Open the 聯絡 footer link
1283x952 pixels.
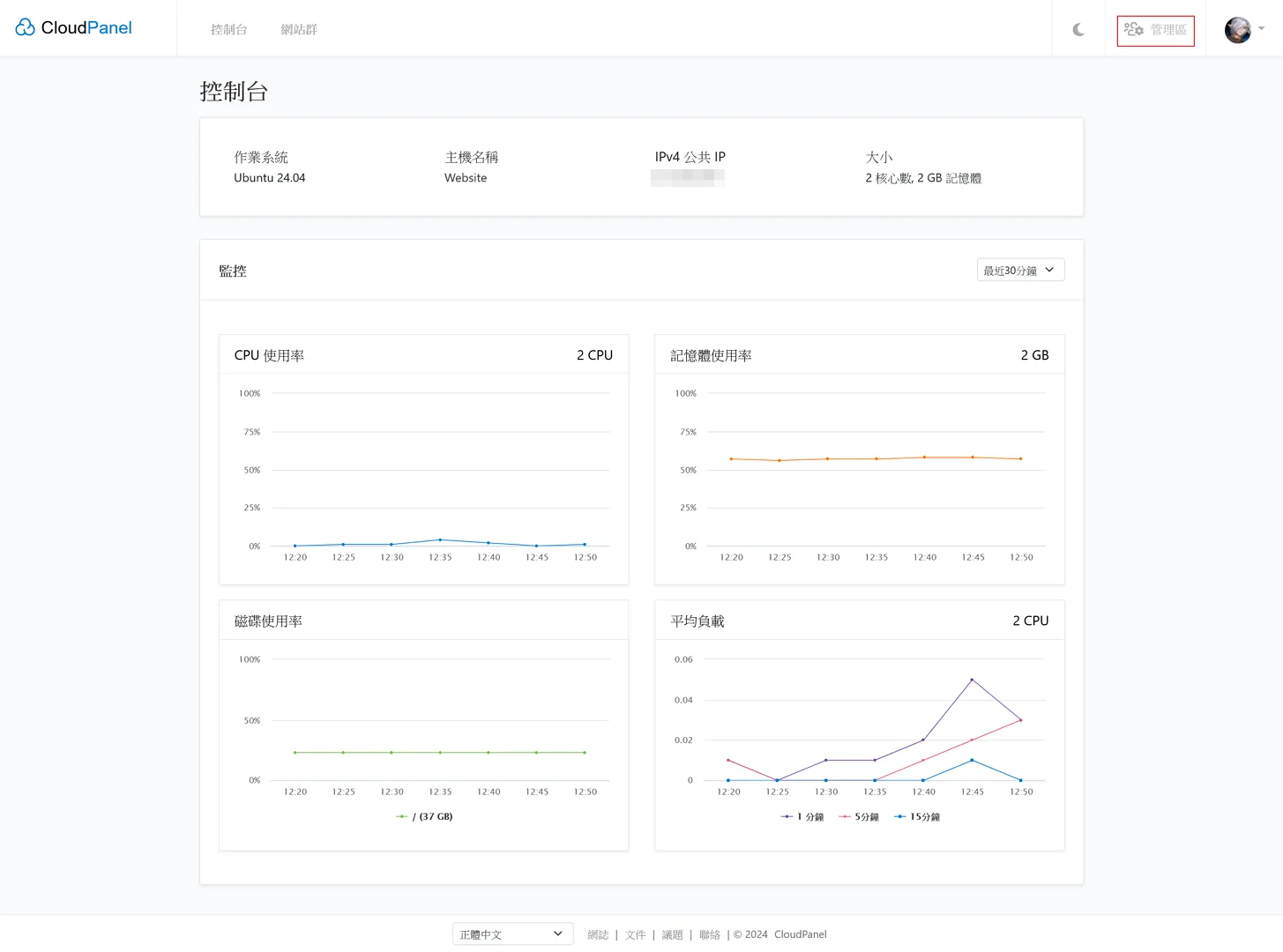[x=709, y=935]
